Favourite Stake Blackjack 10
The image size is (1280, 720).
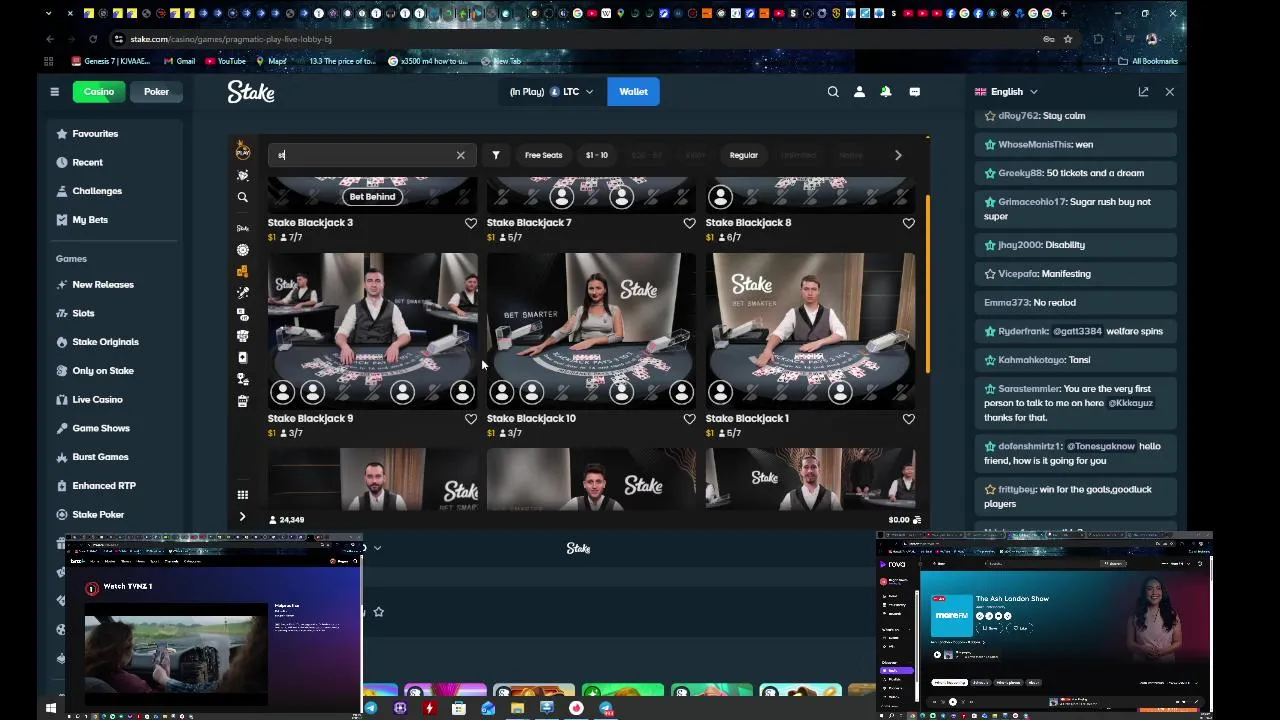coord(690,419)
